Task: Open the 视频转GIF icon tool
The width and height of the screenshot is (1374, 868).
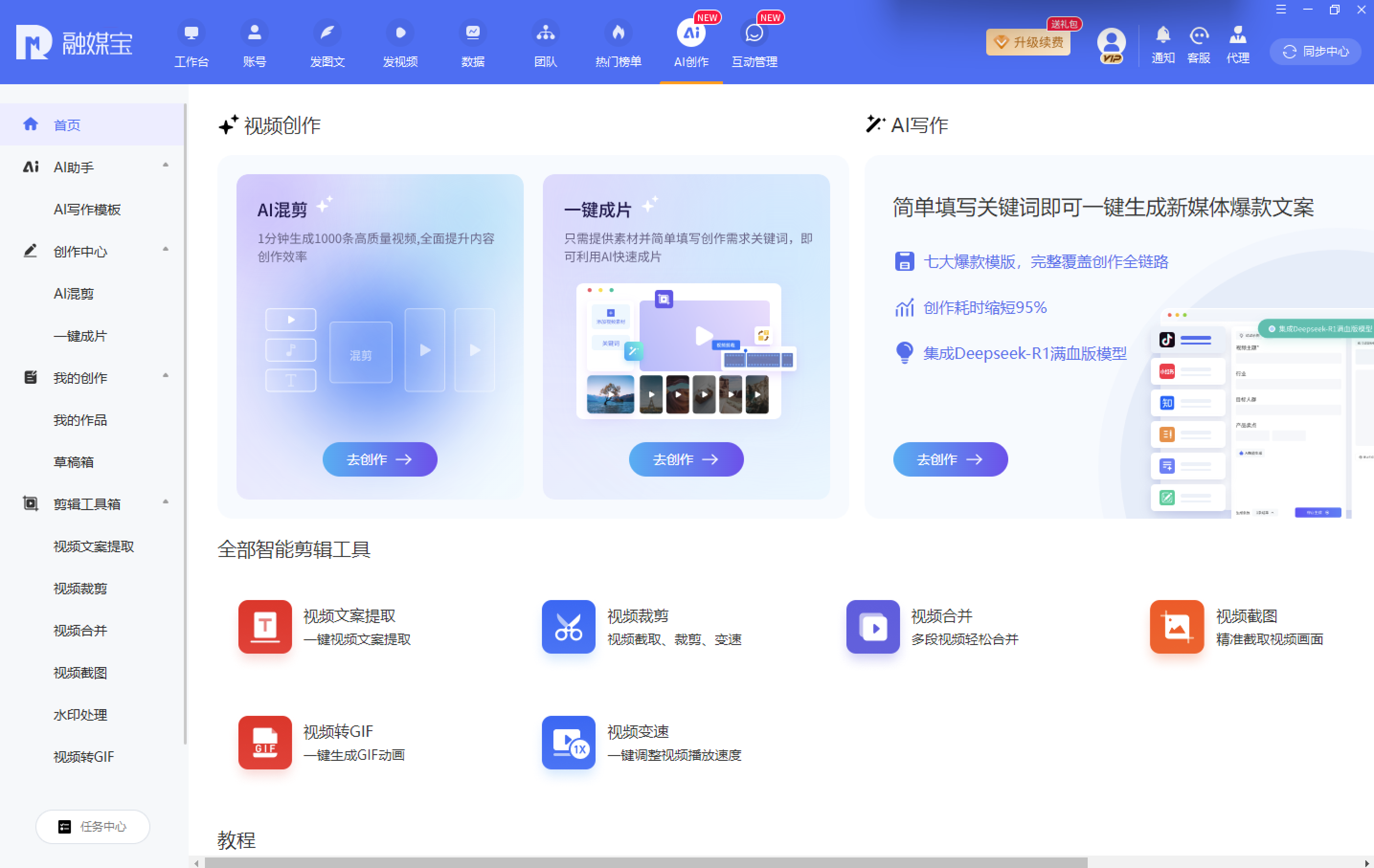Action: (x=265, y=742)
